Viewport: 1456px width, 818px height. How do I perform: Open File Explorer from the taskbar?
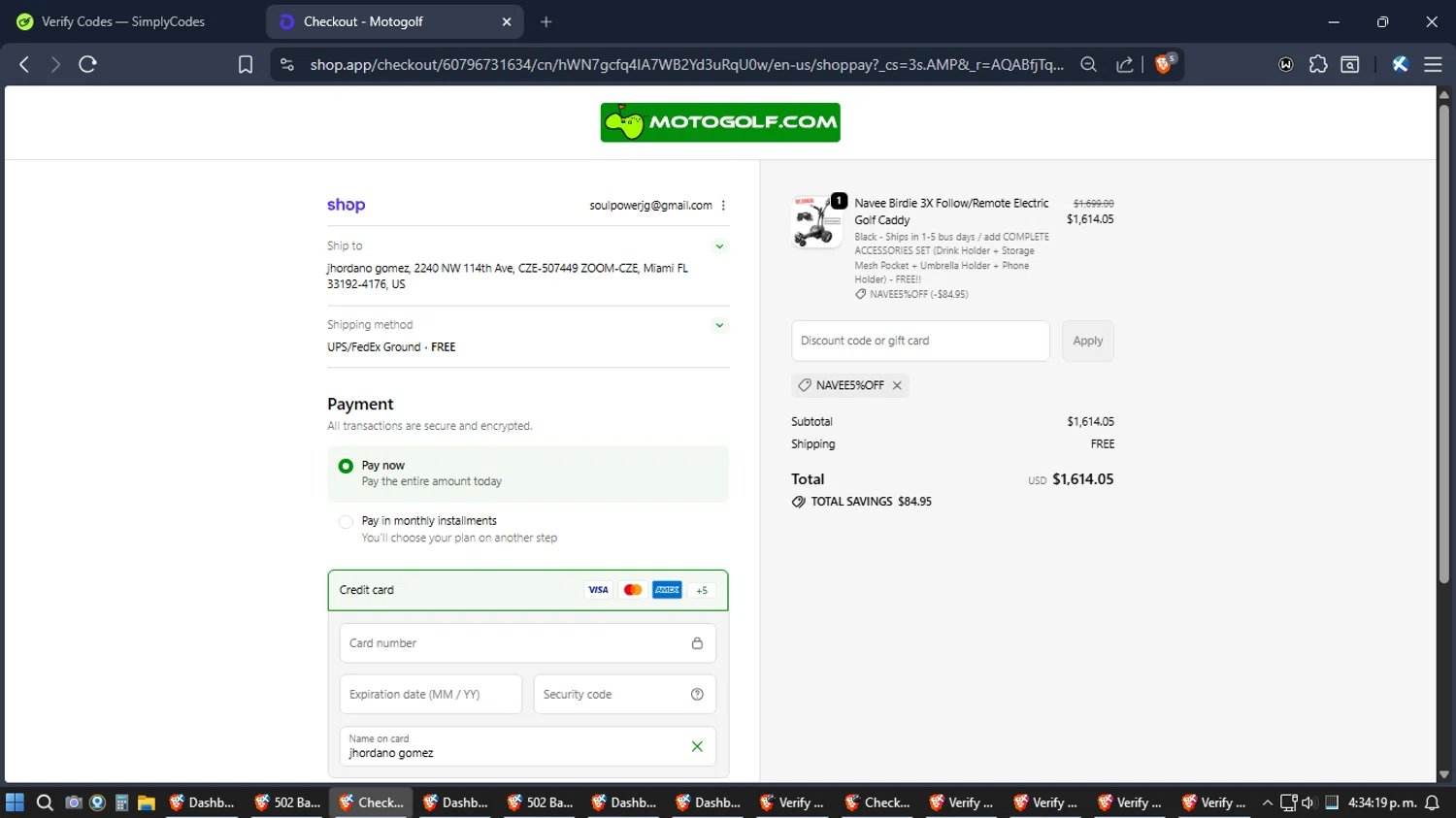(x=147, y=802)
